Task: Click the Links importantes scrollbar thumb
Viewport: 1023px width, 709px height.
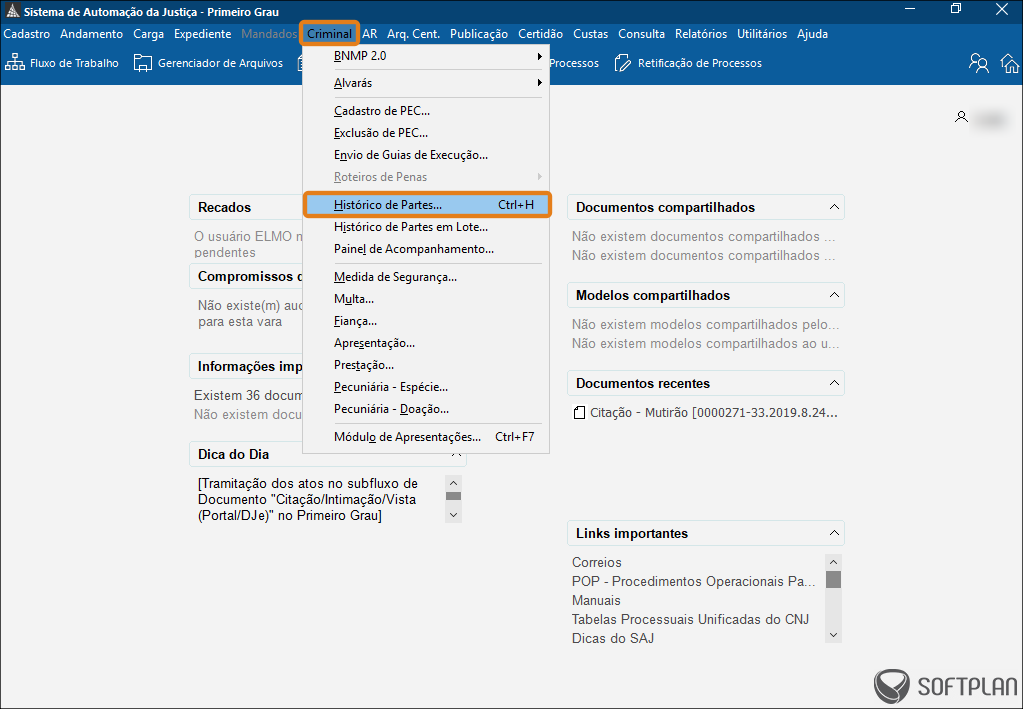Action: pyautogui.click(x=833, y=579)
